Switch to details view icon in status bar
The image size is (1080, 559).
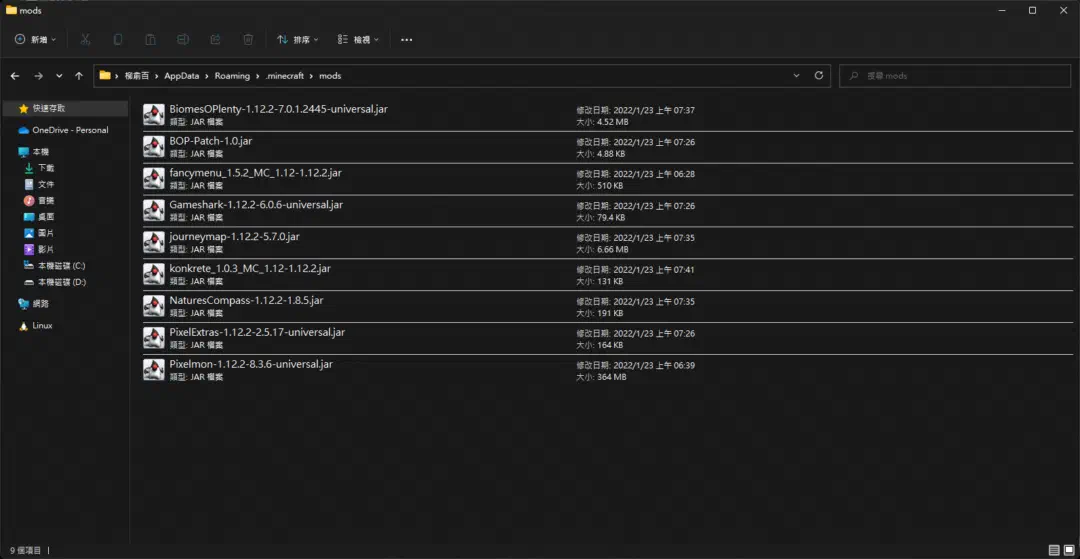point(1054,550)
